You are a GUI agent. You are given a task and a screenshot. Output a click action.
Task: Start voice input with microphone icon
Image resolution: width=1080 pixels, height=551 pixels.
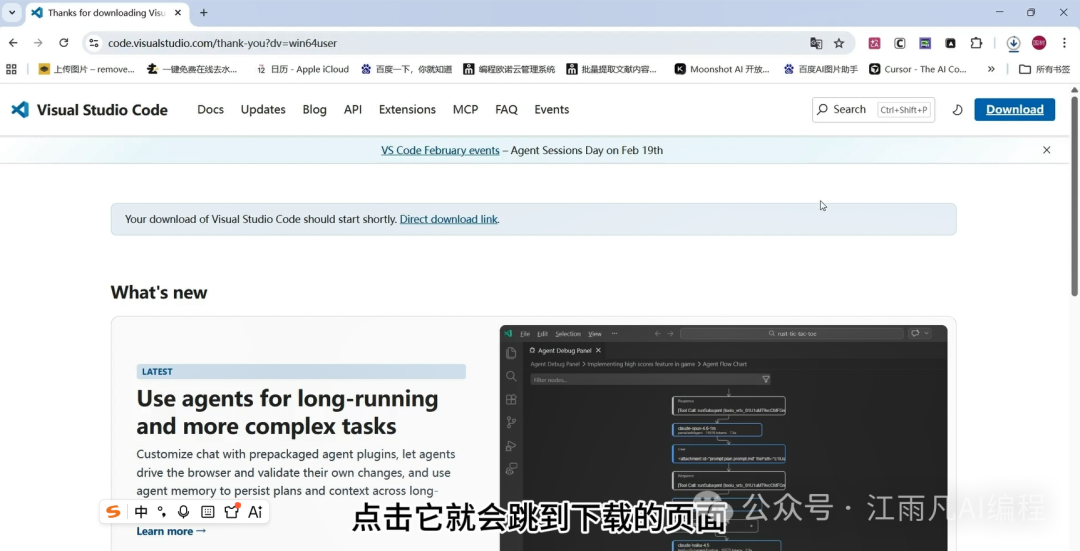click(183, 512)
